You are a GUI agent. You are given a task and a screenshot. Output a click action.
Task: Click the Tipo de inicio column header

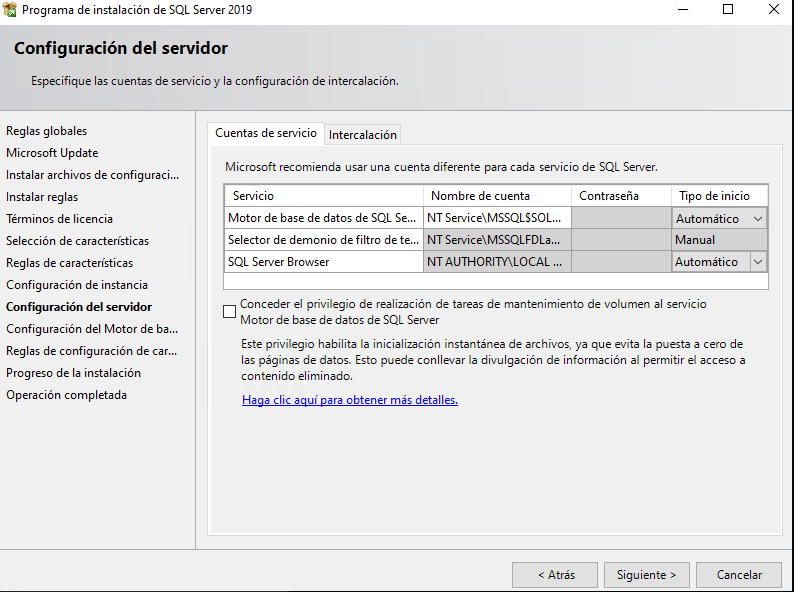(x=720, y=196)
